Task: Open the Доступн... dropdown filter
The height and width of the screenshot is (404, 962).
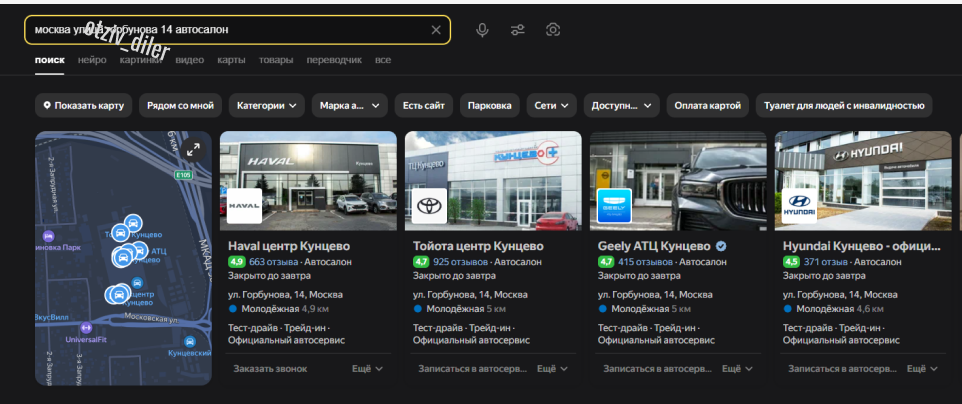Action: point(621,106)
